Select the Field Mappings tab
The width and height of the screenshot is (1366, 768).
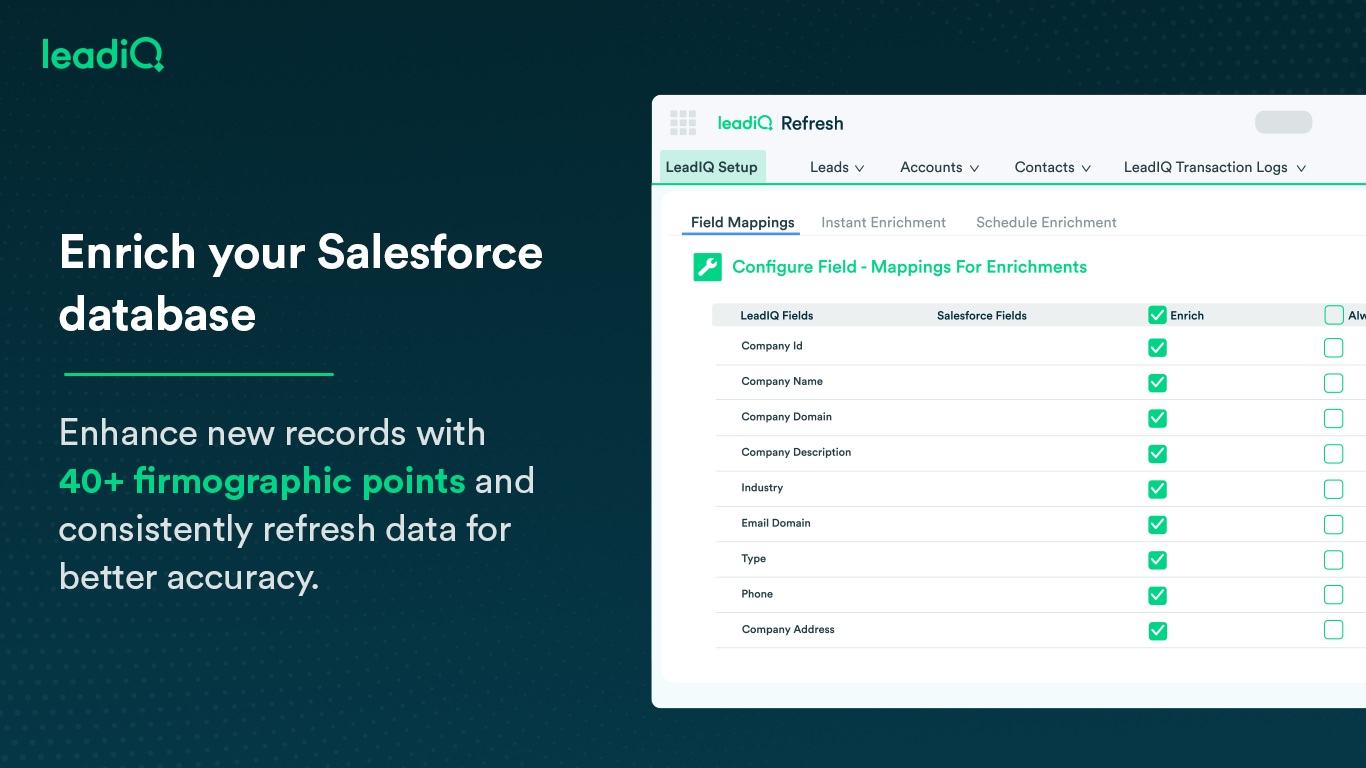(742, 222)
